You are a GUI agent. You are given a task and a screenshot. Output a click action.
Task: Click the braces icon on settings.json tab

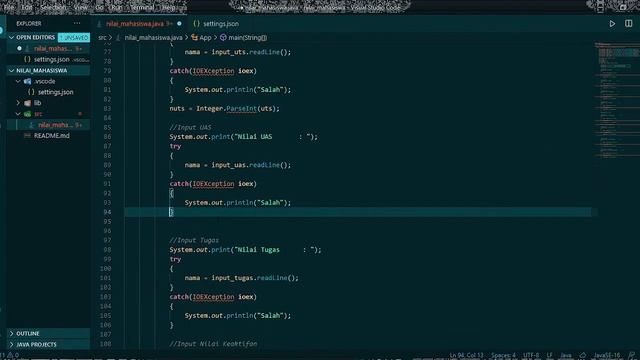point(196,24)
